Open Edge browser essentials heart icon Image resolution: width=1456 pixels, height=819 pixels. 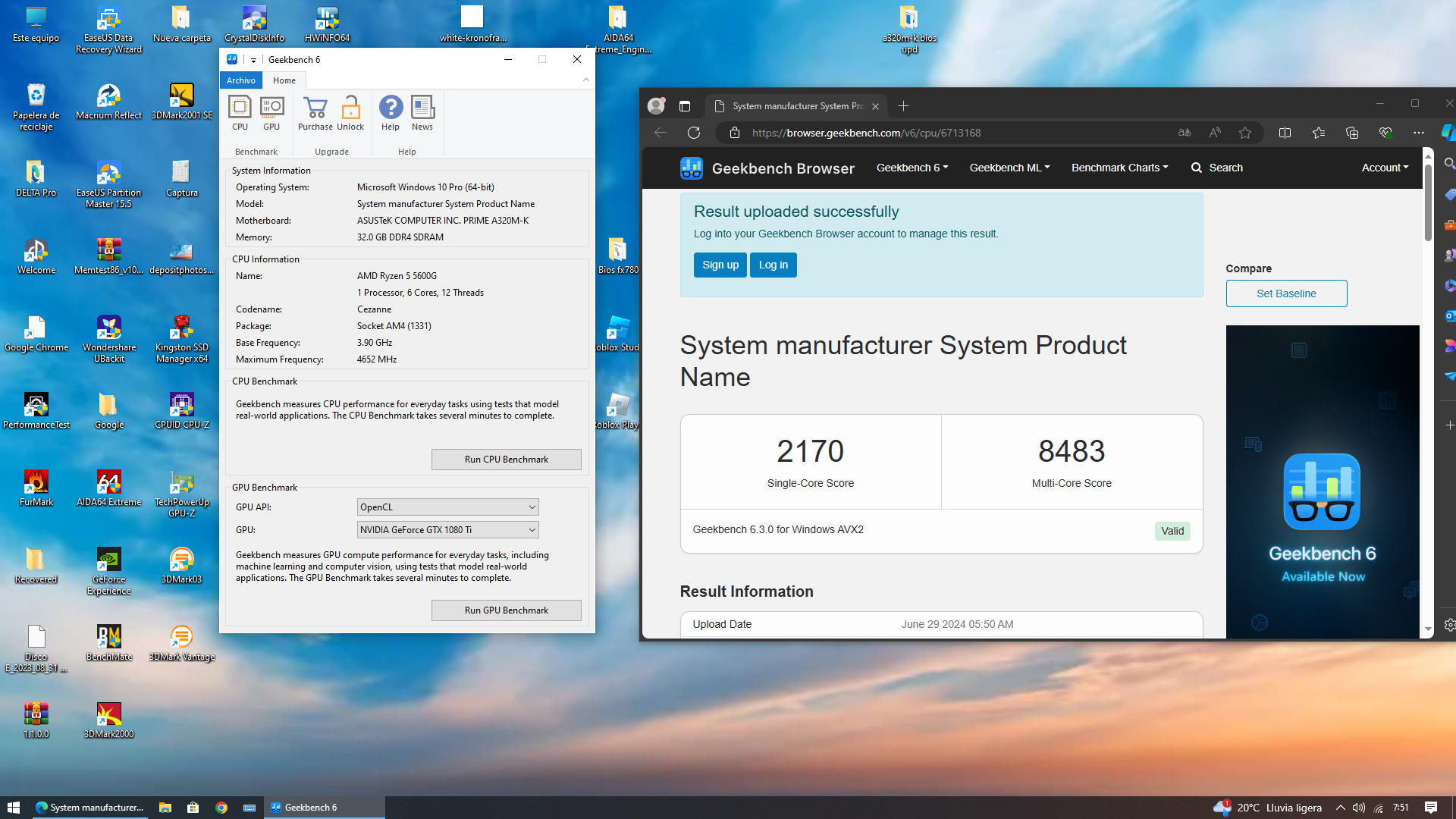pyautogui.click(x=1385, y=133)
